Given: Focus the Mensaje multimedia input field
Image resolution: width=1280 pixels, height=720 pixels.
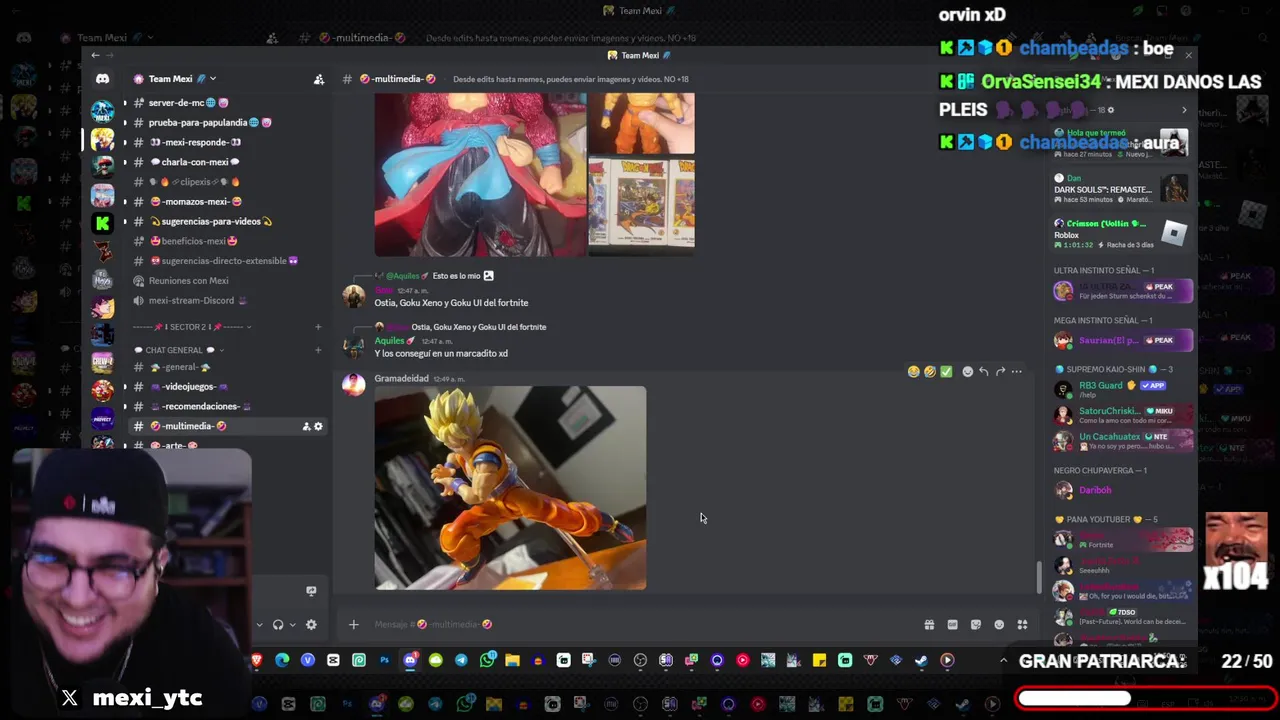Looking at the screenshot, I should 640,625.
